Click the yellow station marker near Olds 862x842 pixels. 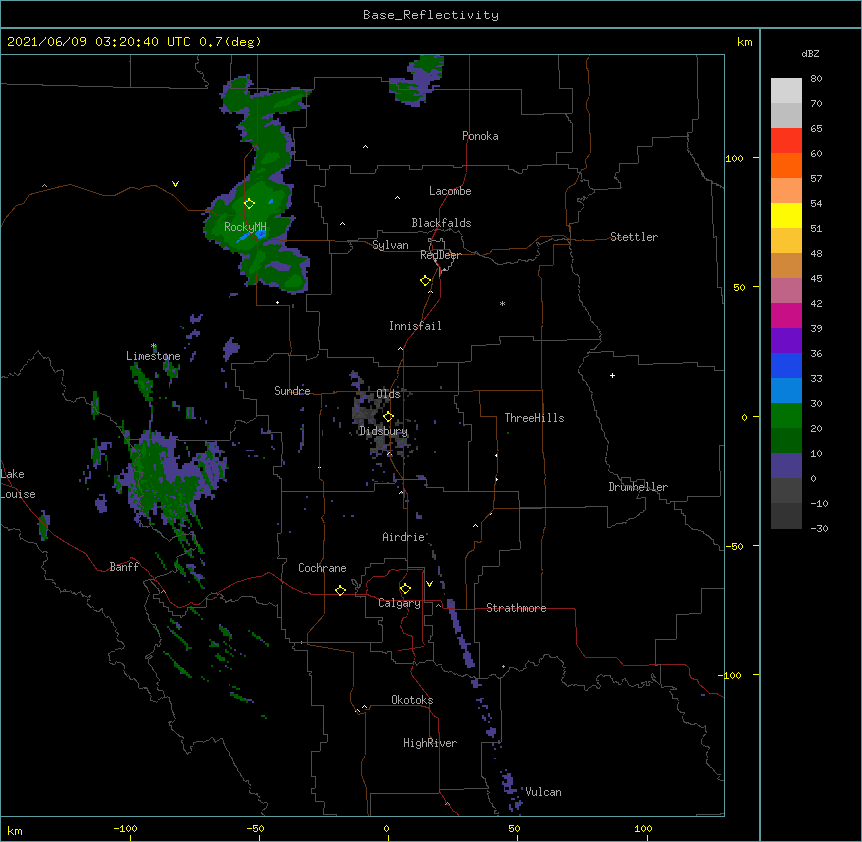point(388,417)
